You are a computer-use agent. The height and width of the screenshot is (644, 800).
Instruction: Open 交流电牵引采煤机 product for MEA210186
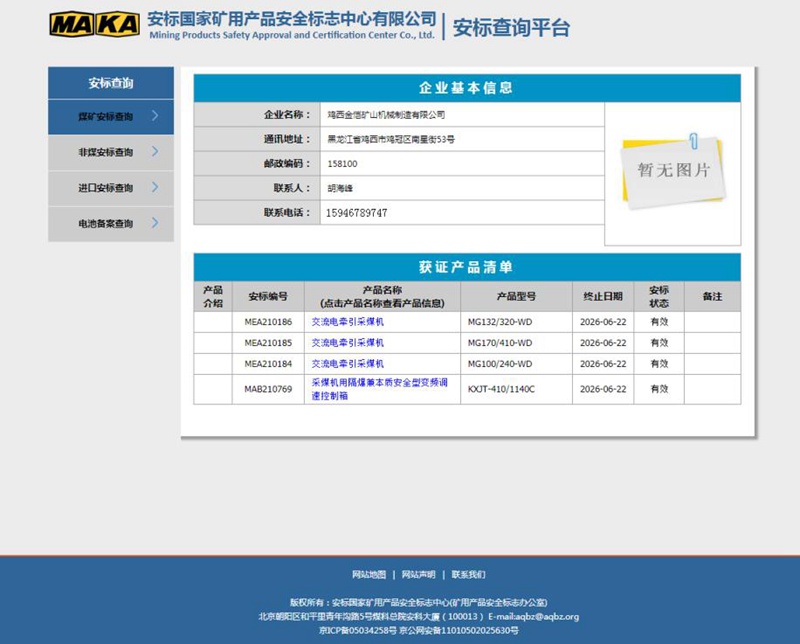(x=348, y=322)
